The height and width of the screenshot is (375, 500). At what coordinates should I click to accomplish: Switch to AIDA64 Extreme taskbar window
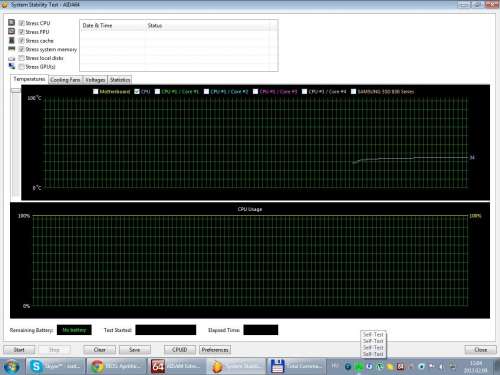(177, 366)
